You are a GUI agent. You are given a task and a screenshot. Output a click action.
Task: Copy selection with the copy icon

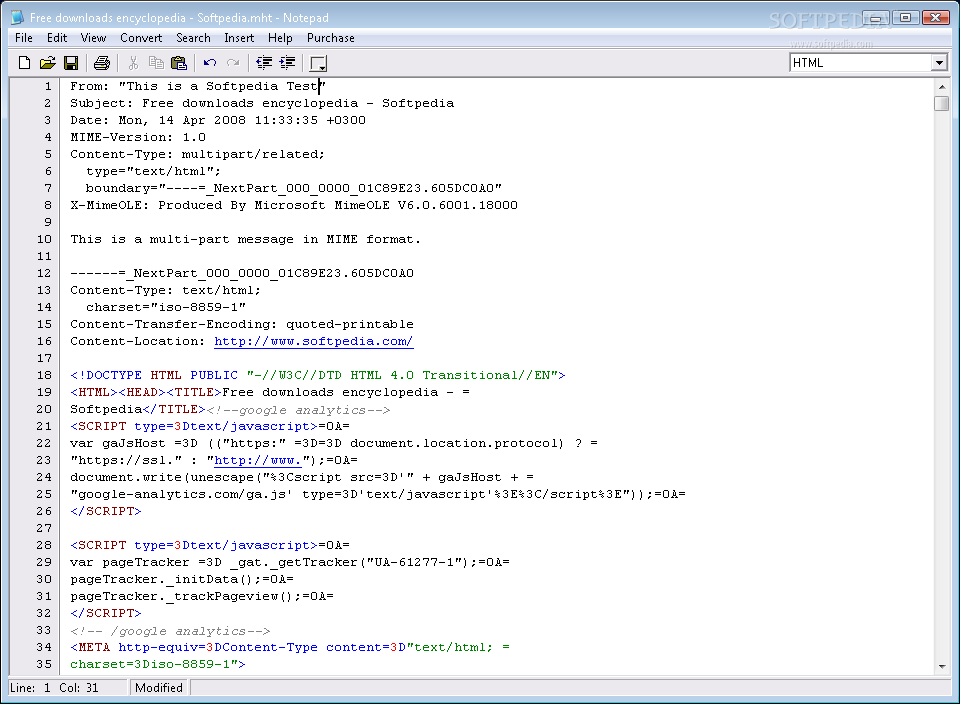[x=156, y=62]
